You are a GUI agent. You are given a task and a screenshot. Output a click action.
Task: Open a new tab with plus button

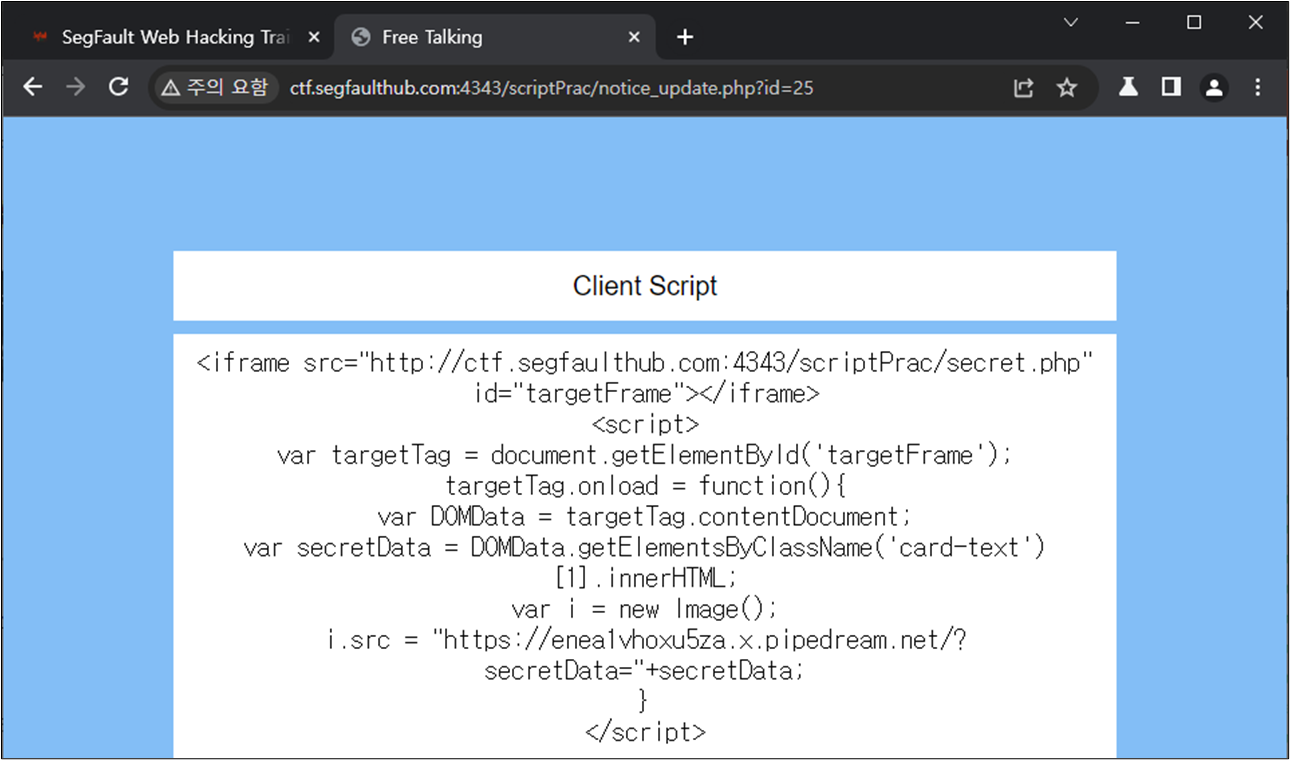point(684,37)
